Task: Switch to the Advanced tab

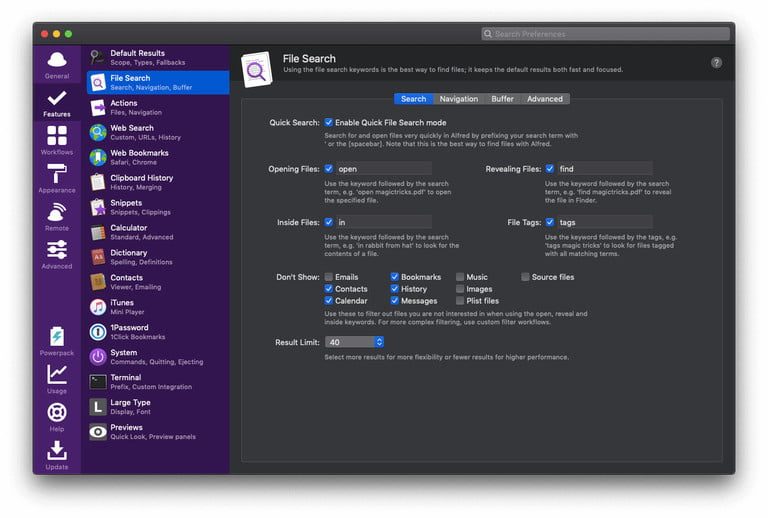Action: coord(545,99)
